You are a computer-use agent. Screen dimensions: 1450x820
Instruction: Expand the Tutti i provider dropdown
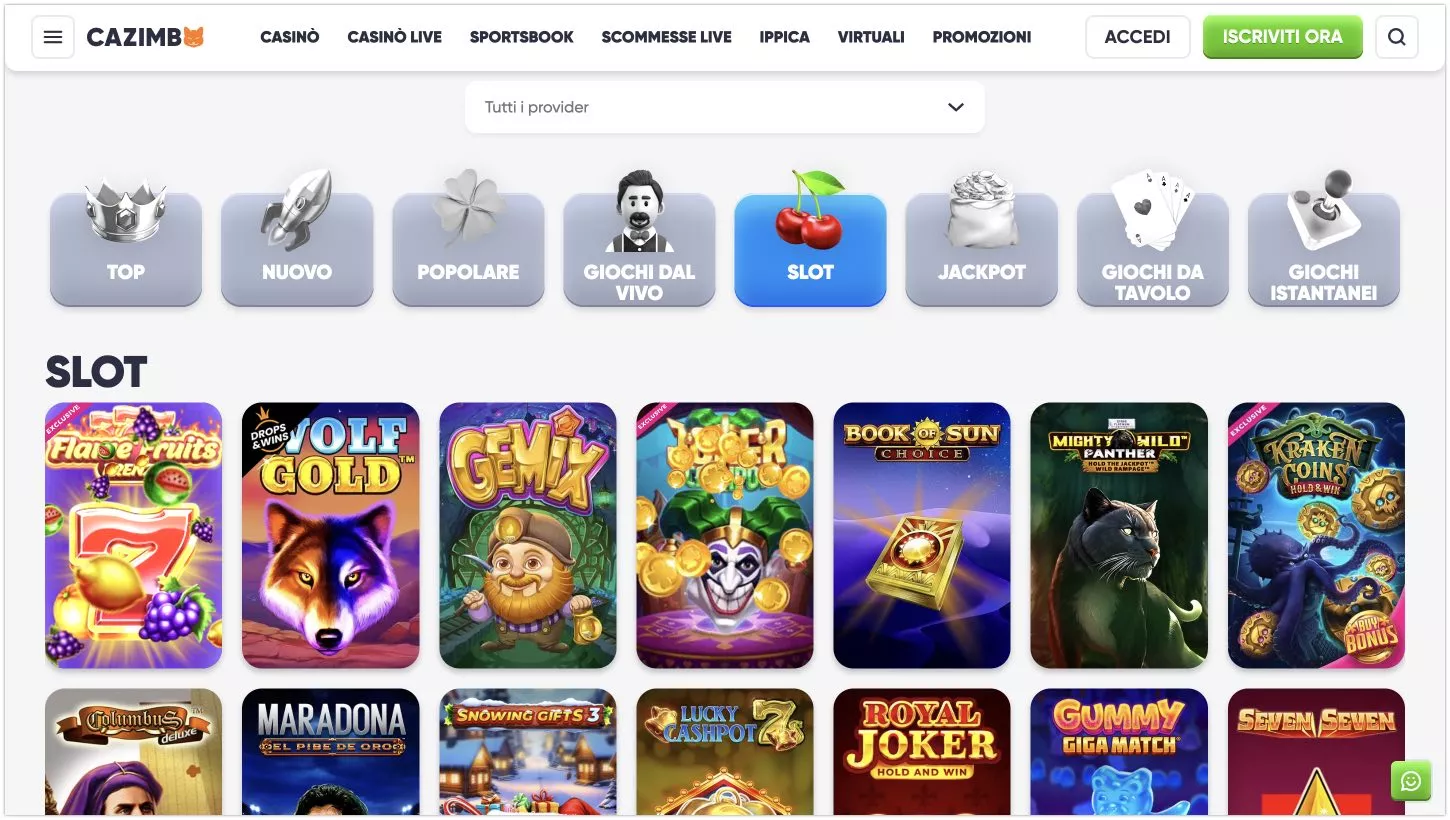pos(725,107)
